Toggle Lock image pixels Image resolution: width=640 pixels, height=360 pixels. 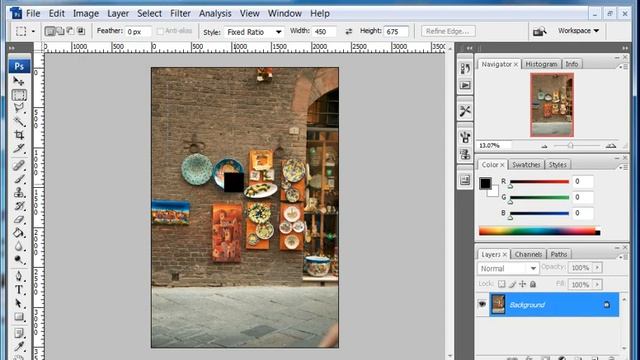pyautogui.click(x=512, y=284)
